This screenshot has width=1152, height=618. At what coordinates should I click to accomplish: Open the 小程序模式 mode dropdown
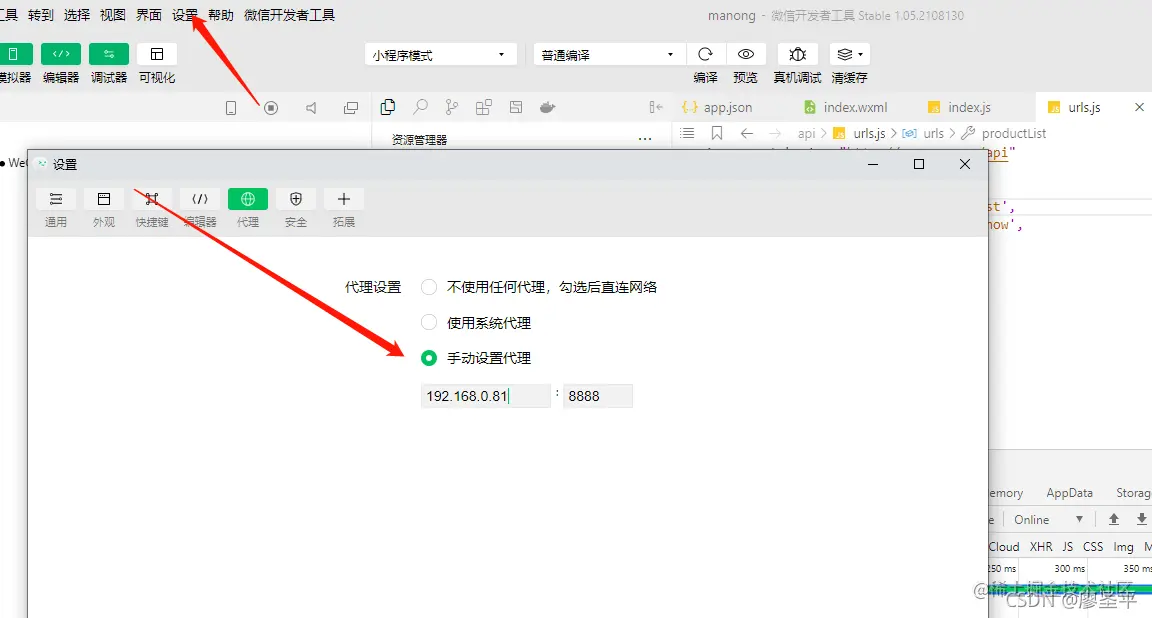(440, 53)
